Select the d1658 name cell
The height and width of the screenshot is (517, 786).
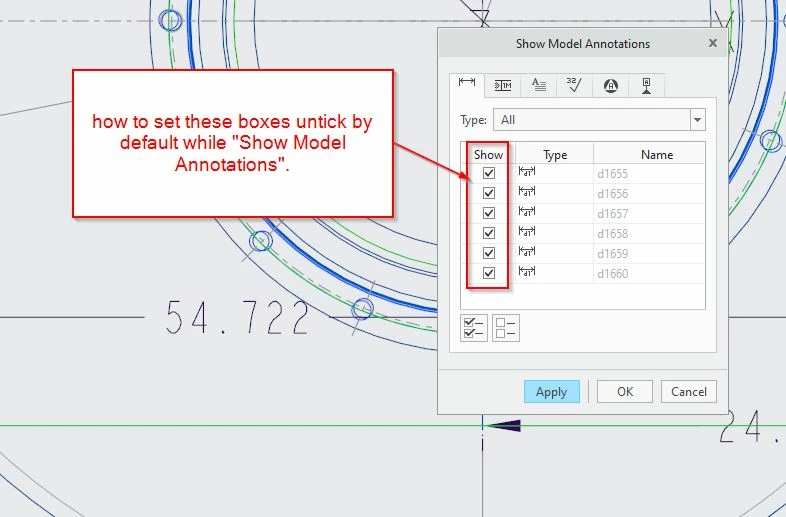pyautogui.click(x=649, y=234)
